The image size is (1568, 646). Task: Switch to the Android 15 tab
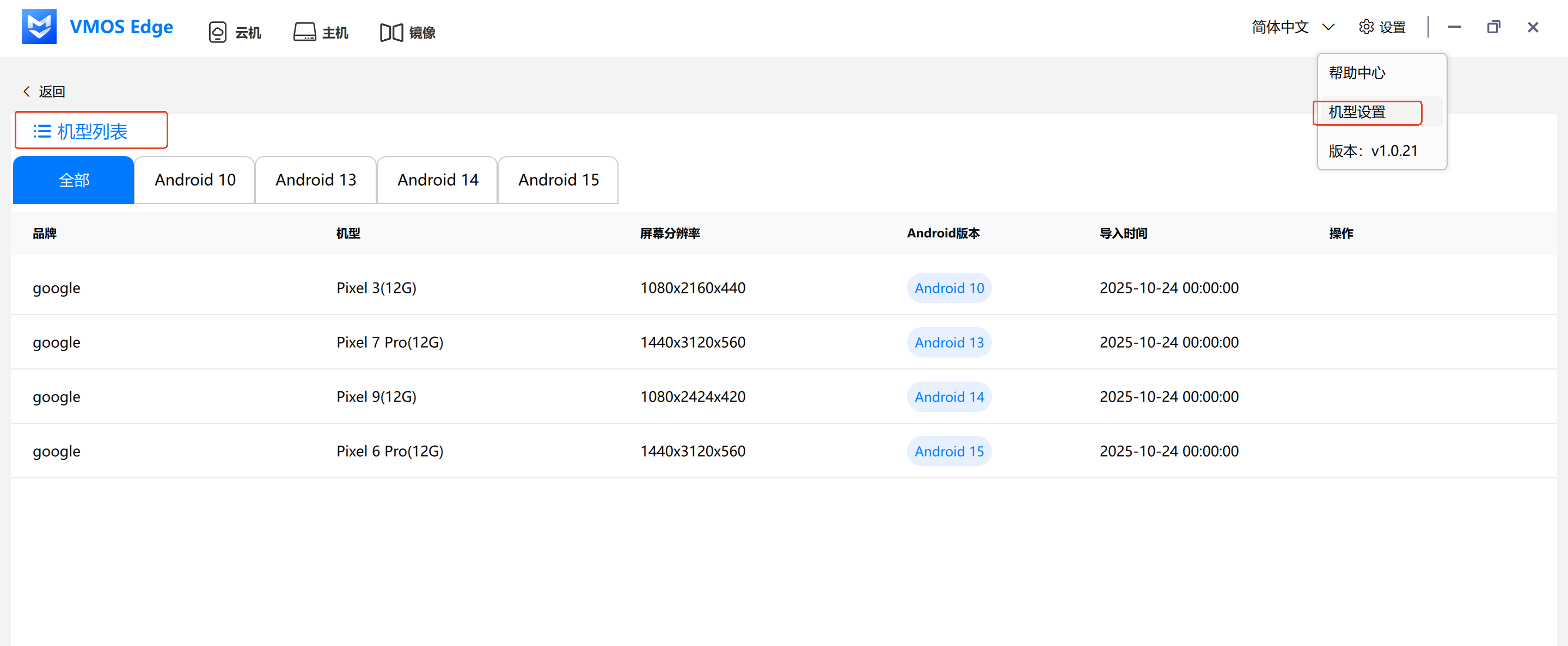(x=558, y=180)
